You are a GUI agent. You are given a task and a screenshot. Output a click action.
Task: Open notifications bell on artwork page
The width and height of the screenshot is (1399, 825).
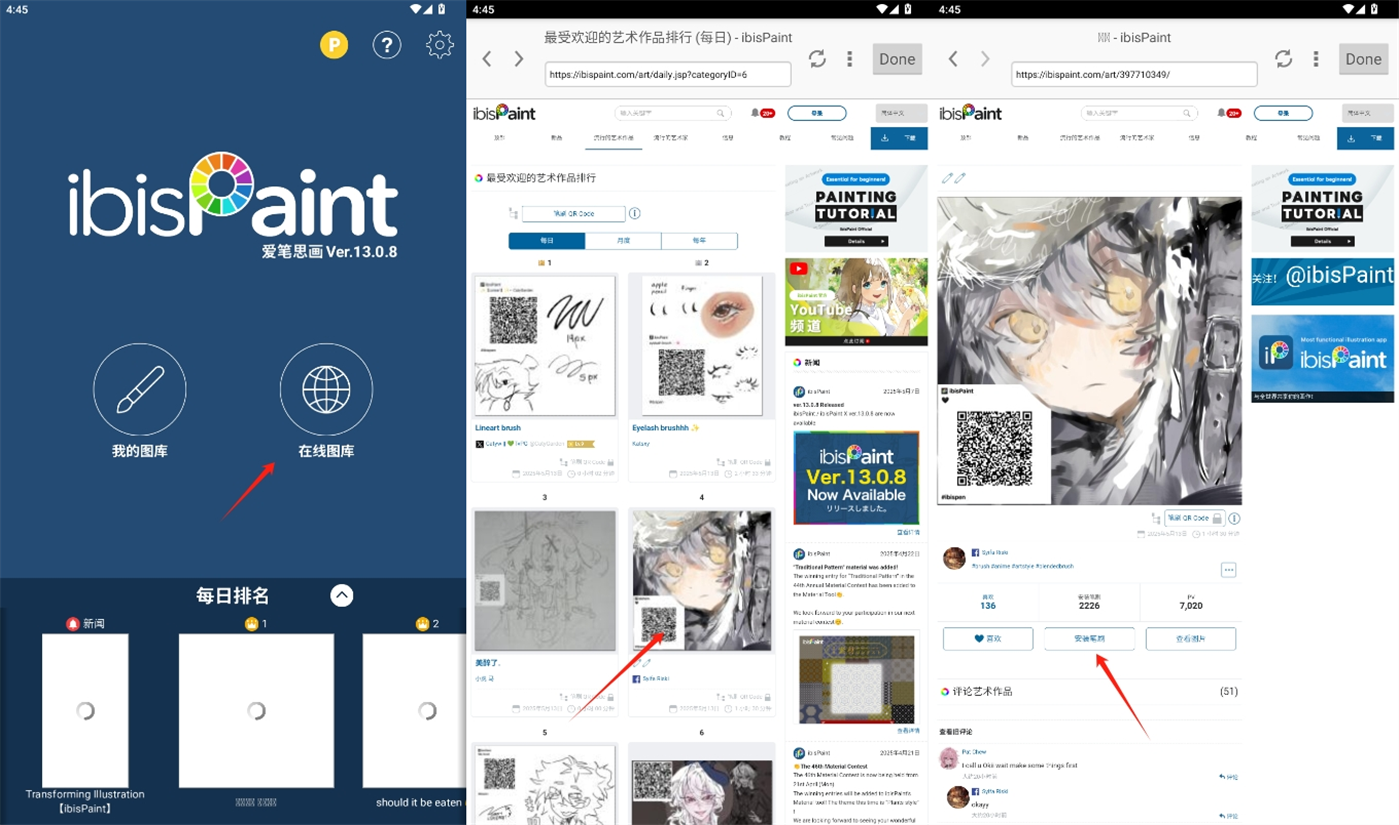(x=1231, y=113)
